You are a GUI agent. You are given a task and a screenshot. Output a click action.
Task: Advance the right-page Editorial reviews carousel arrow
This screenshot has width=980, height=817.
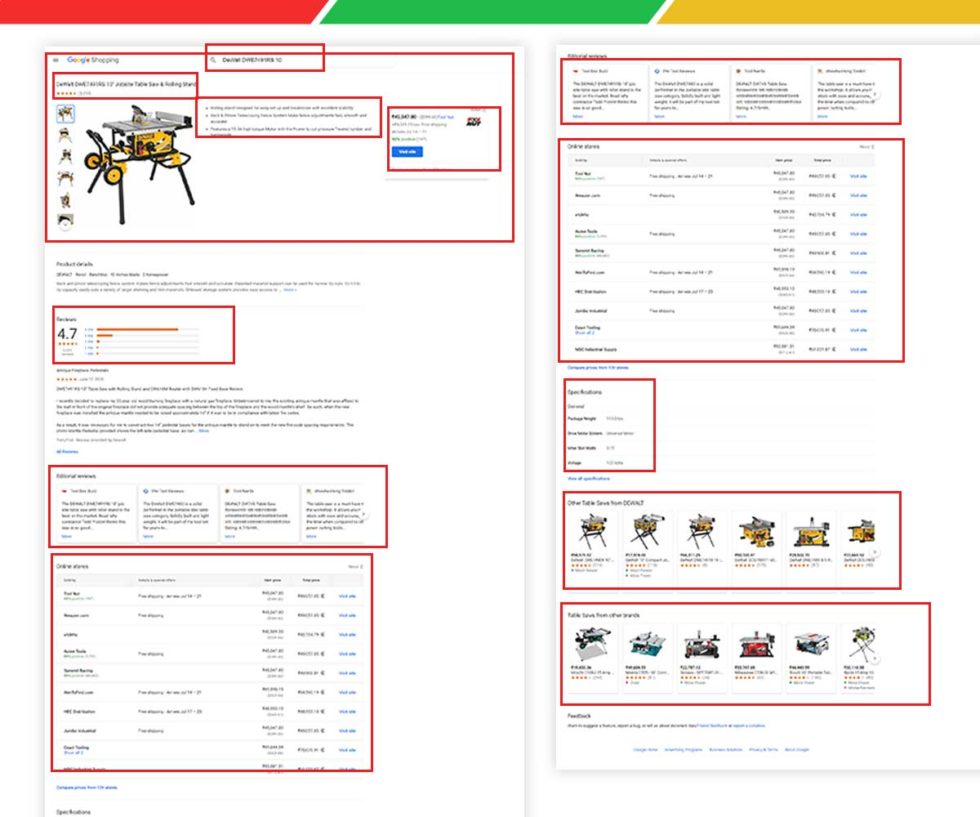pyautogui.click(x=875, y=95)
